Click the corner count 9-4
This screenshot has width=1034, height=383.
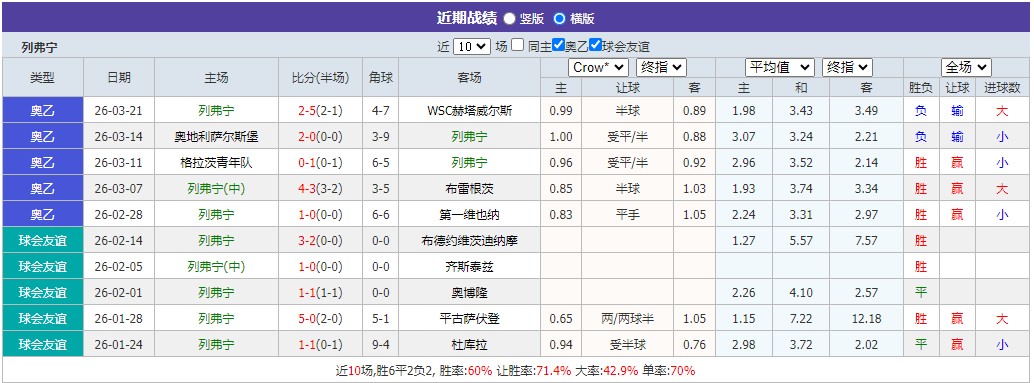(380, 344)
